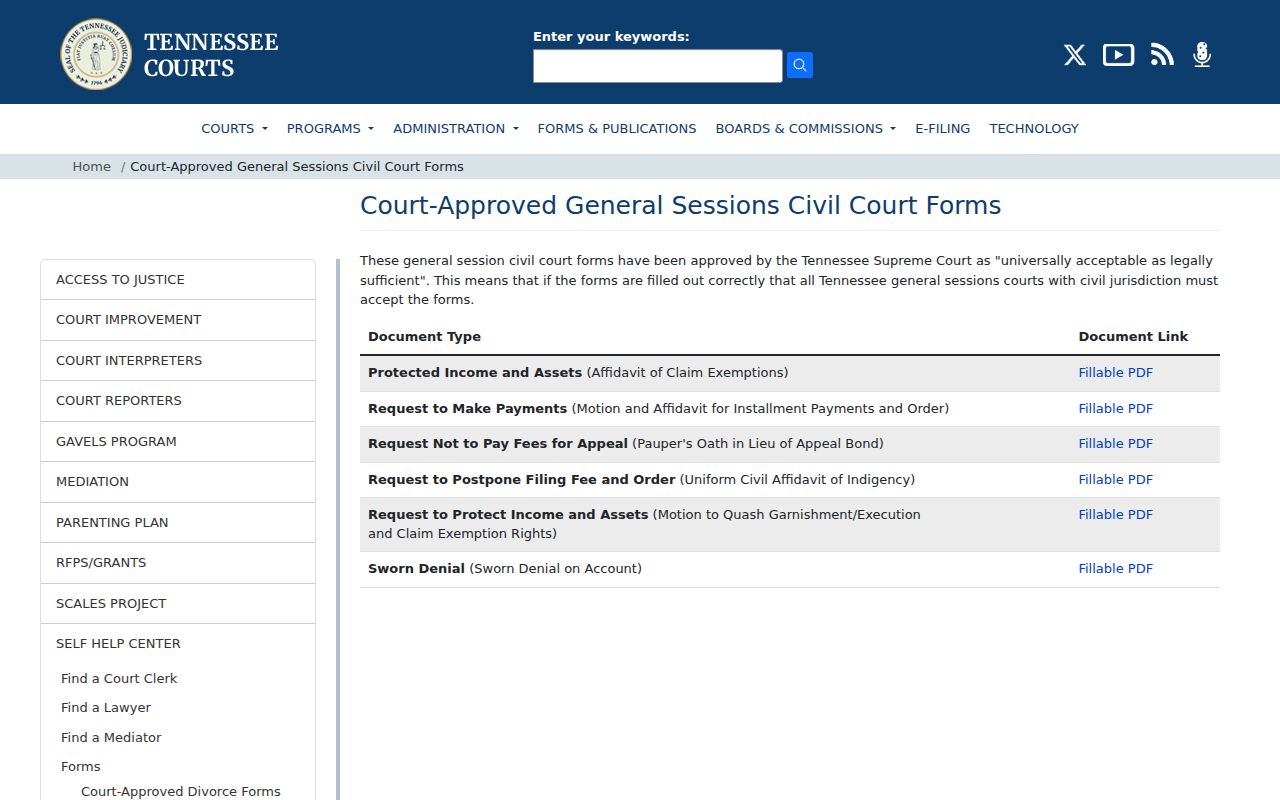The width and height of the screenshot is (1280, 800).
Task: Open Fillable PDF for Request to Protect Income
Action: 1115,515
